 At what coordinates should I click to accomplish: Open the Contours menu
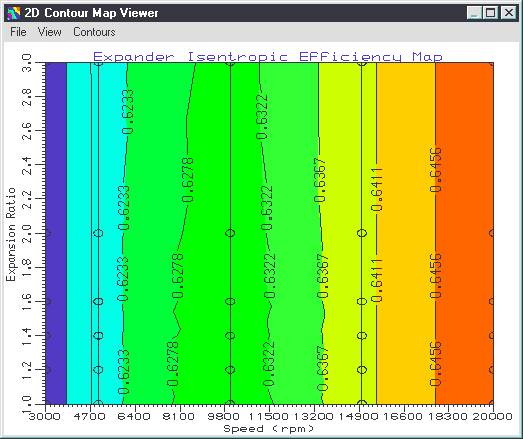[x=94, y=32]
